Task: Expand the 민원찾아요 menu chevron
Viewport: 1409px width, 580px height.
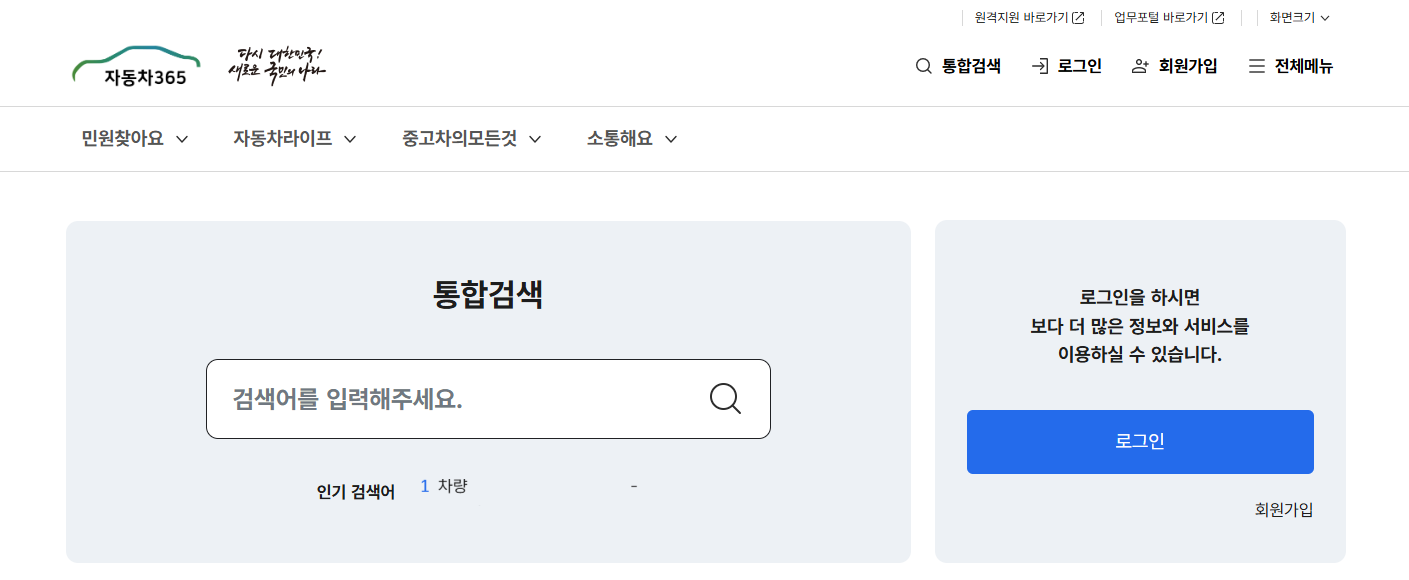Action: click(x=182, y=139)
